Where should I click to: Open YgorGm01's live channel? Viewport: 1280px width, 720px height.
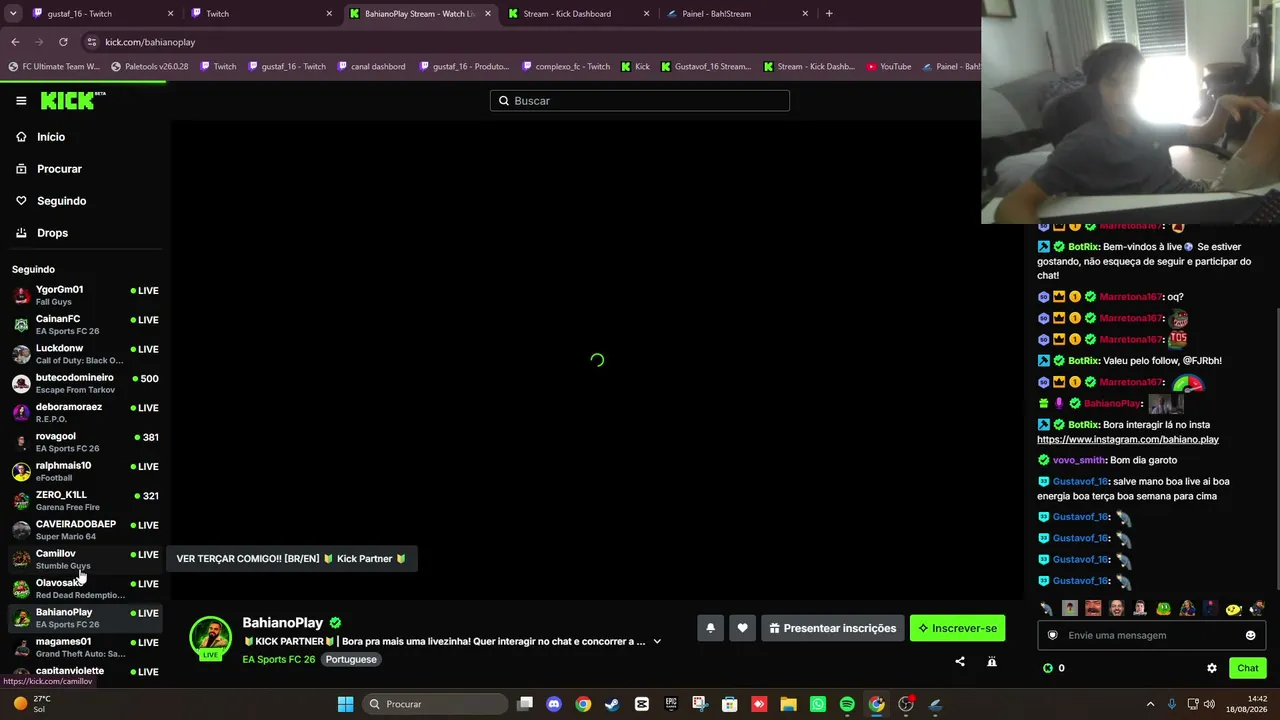85,295
